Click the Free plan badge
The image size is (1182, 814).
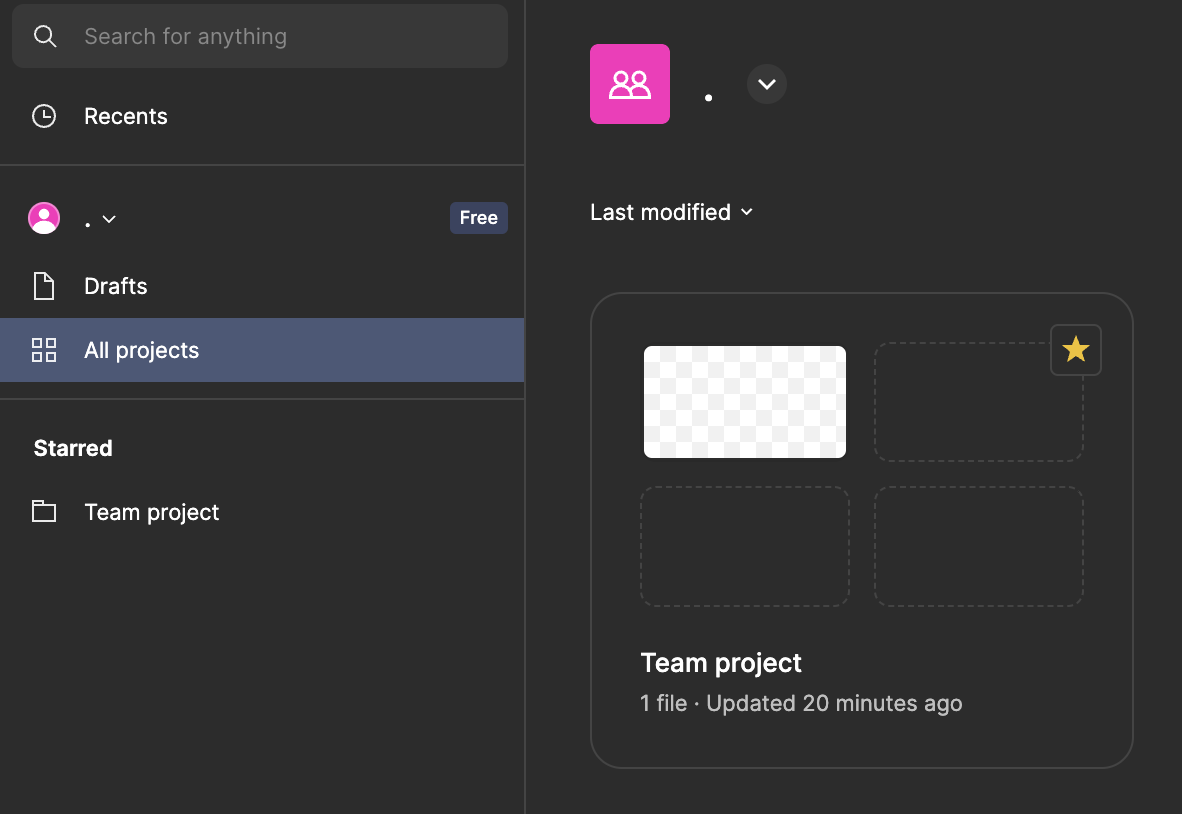pyautogui.click(x=479, y=218)
